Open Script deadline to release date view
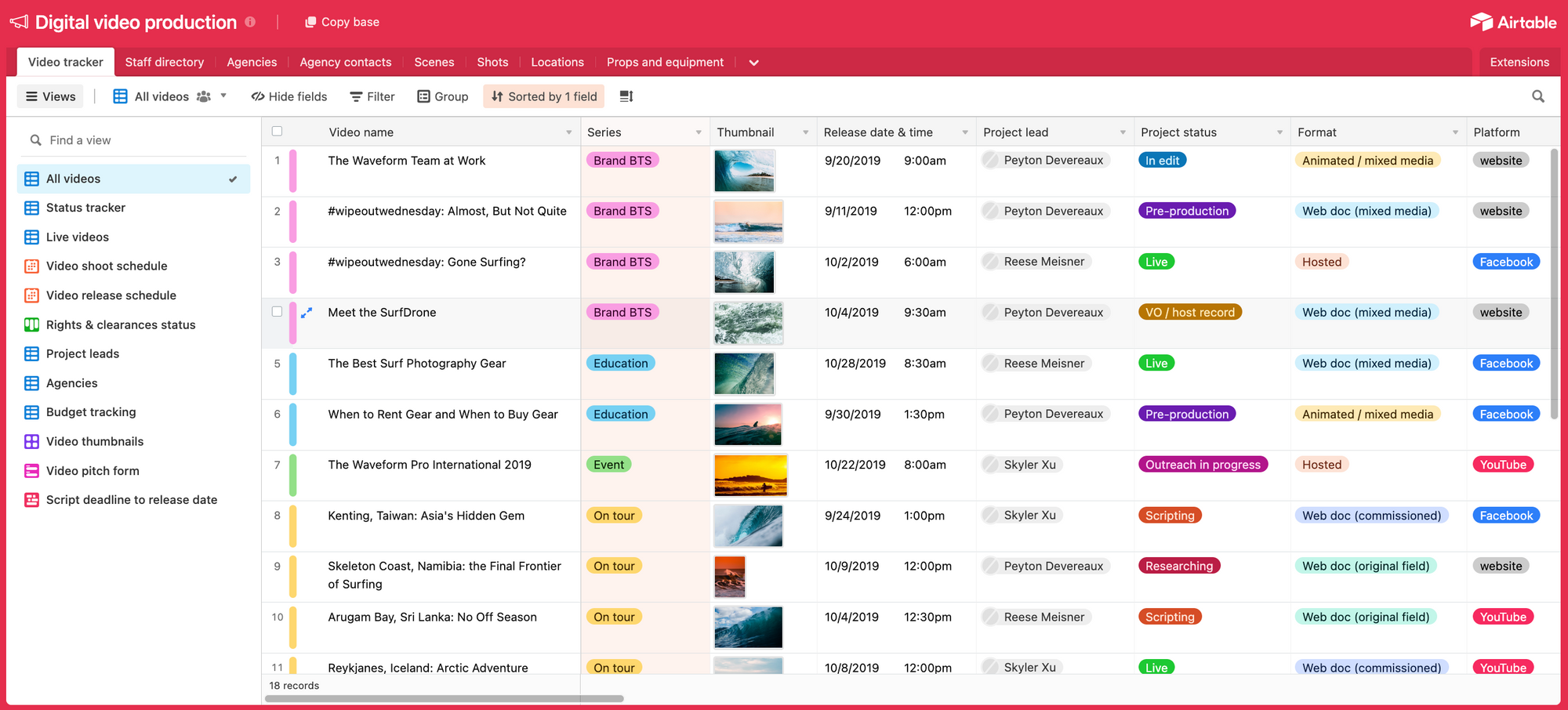 point(133,500)
